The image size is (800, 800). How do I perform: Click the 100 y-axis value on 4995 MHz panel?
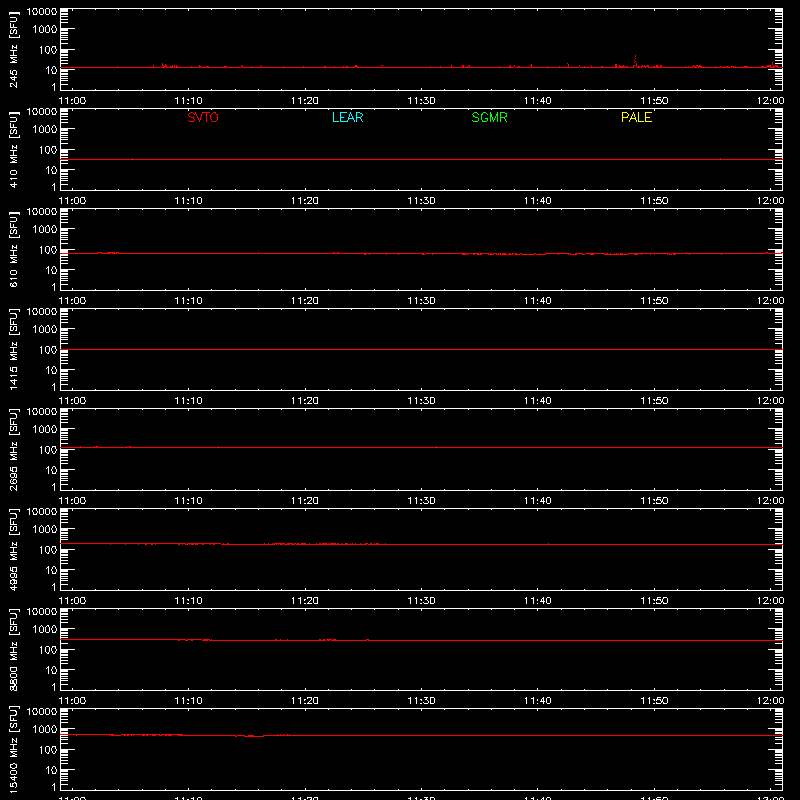[48, 549]
